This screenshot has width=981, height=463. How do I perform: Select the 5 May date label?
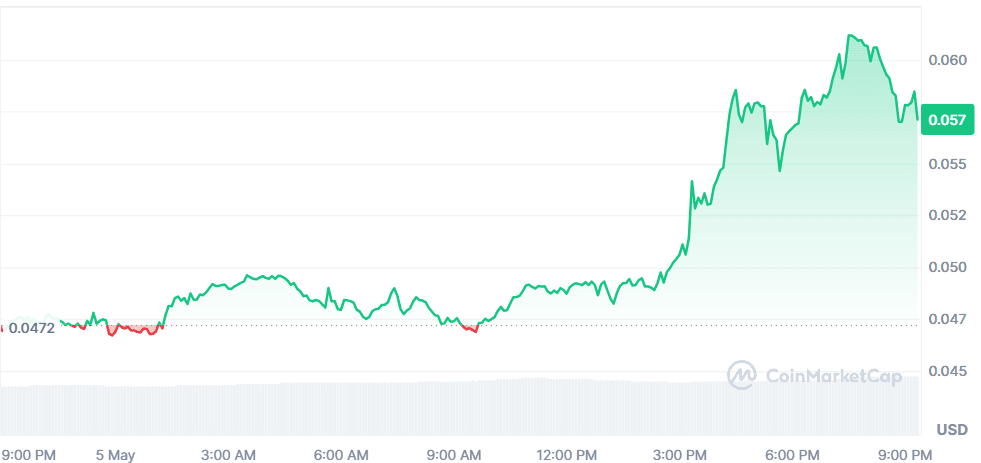point(115,455)
